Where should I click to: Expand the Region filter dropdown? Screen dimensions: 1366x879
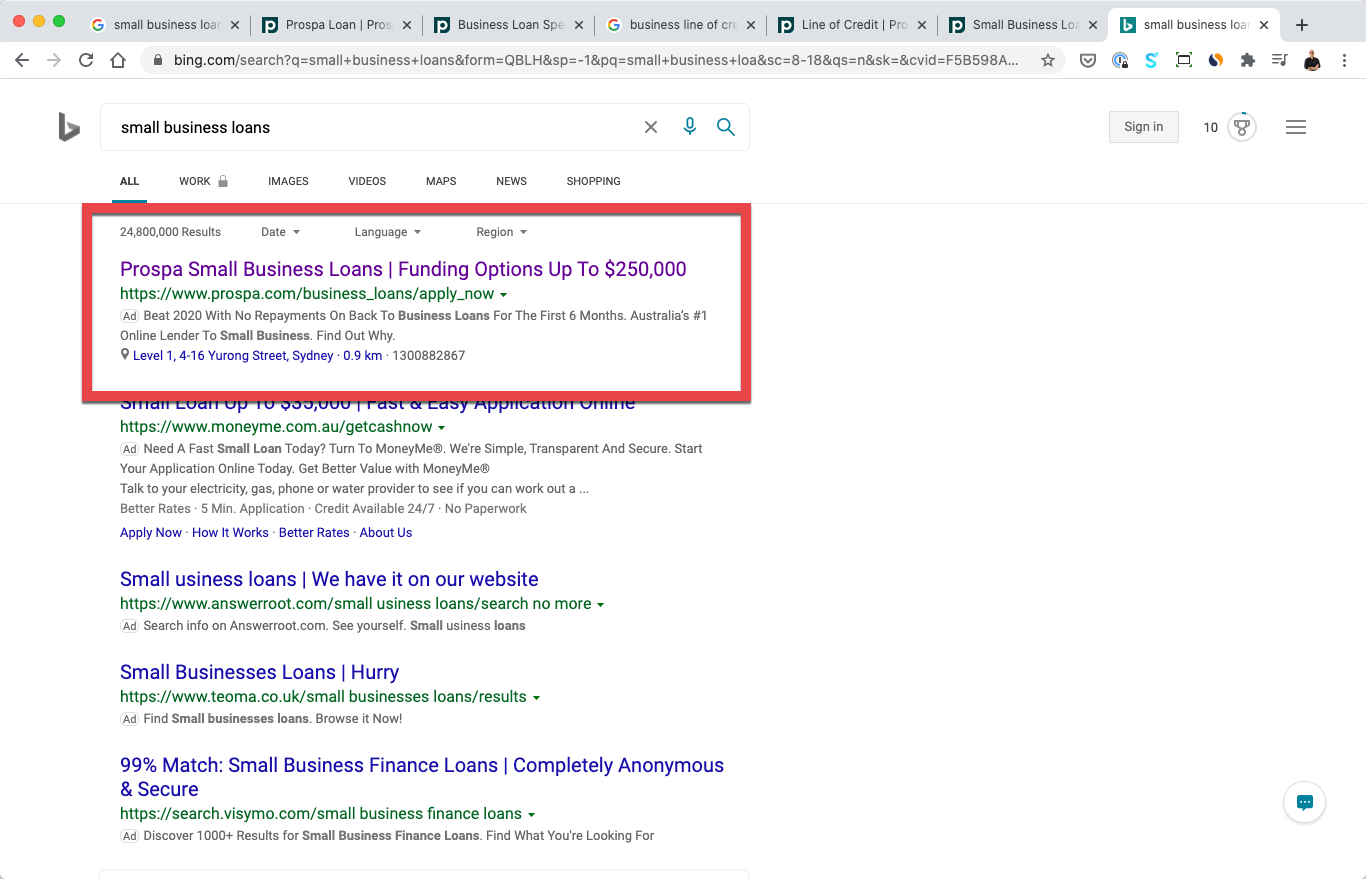(x=501, y=232)
